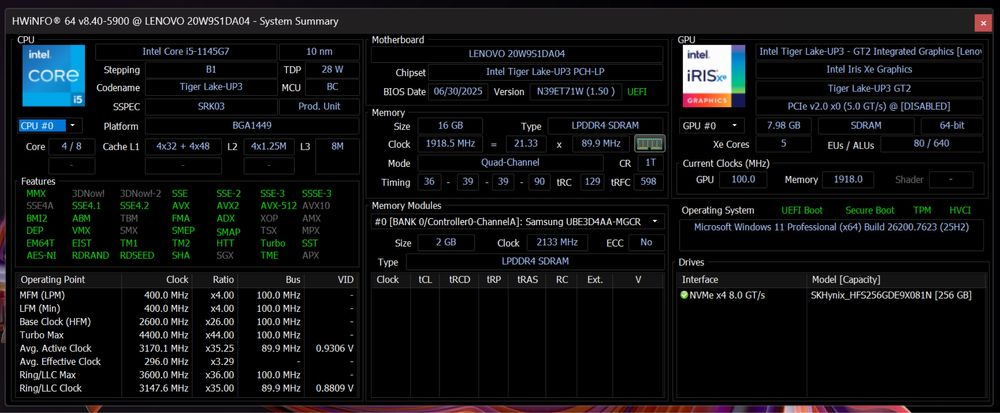This screenshot has width=1000, height=413.
Task: Click the GPU memory clock 1918.0 field
Action: pos(848,180)
